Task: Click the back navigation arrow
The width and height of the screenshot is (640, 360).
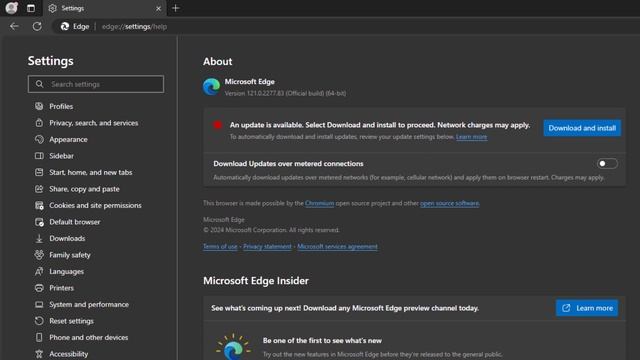Action: click(14, 27)
